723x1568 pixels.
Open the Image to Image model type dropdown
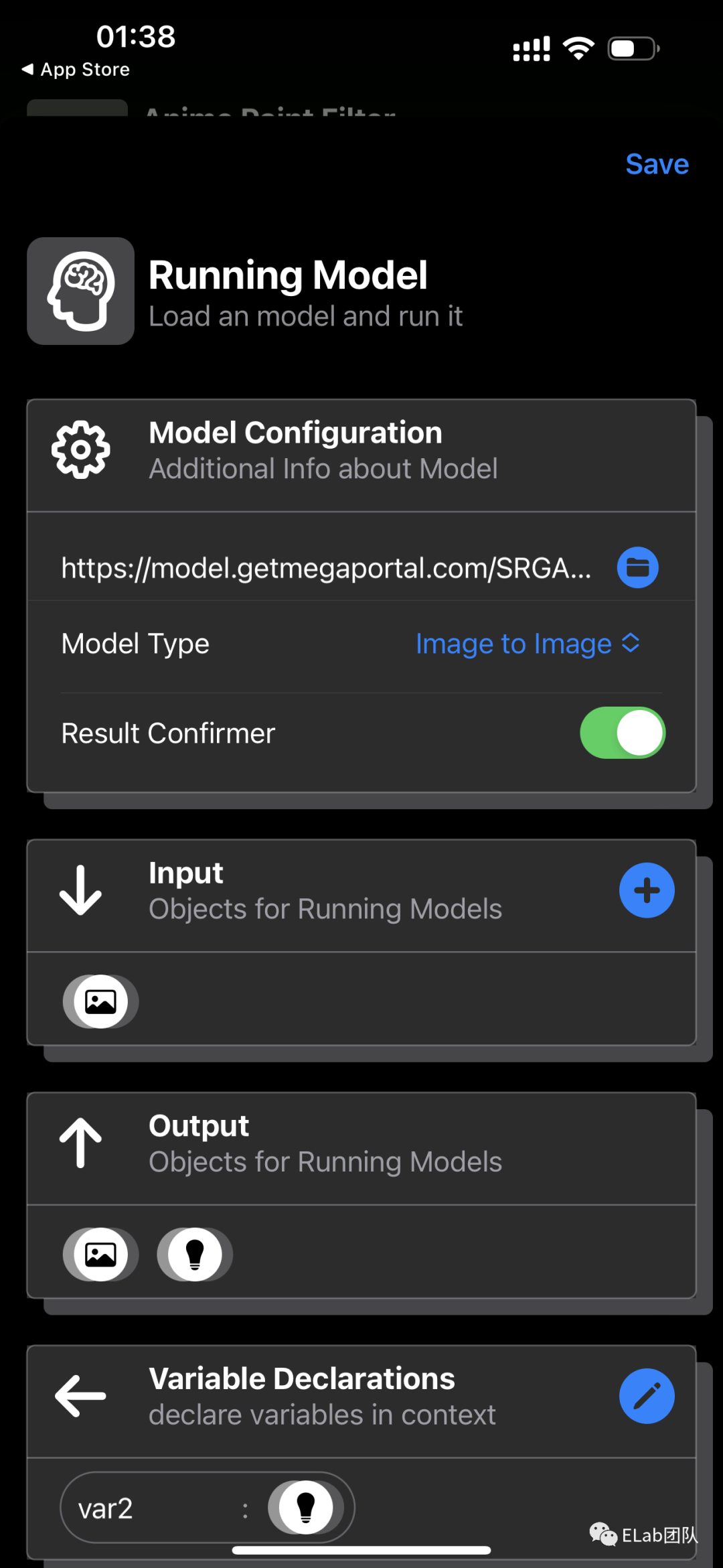(x=528, y=644)
